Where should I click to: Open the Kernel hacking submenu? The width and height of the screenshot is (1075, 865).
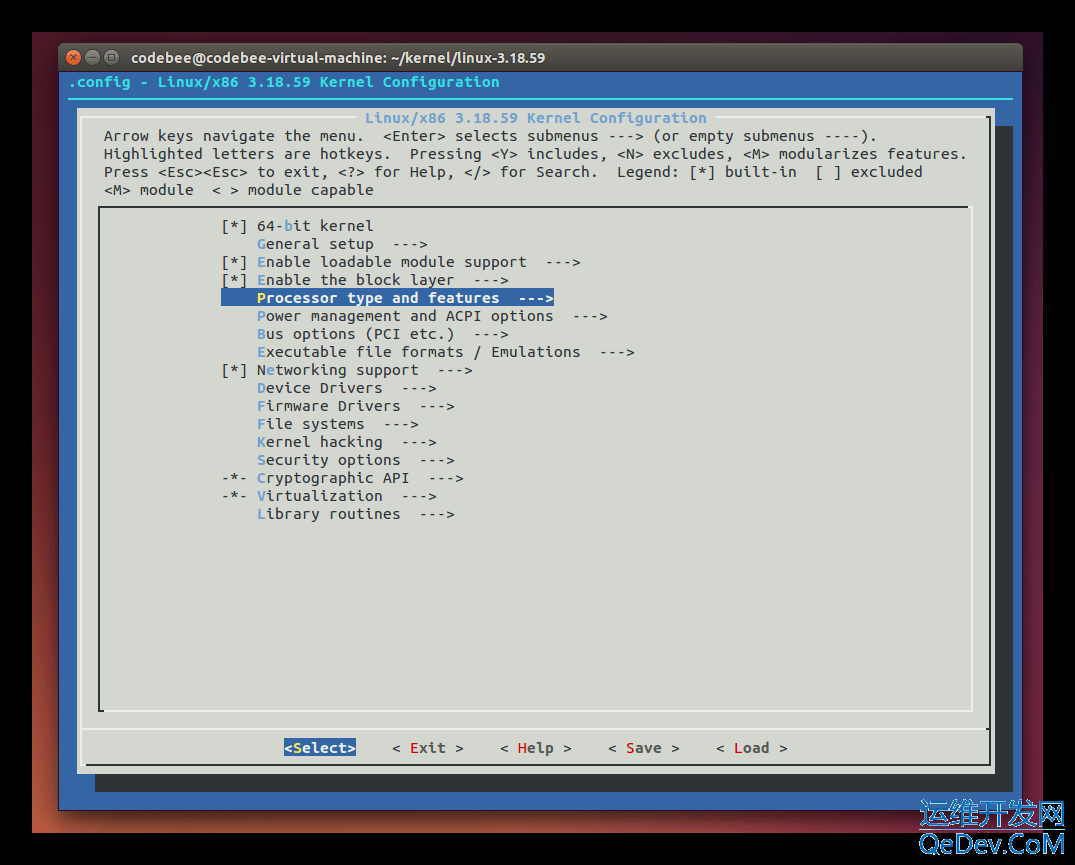pyautogui.click(x=346, y=442)
